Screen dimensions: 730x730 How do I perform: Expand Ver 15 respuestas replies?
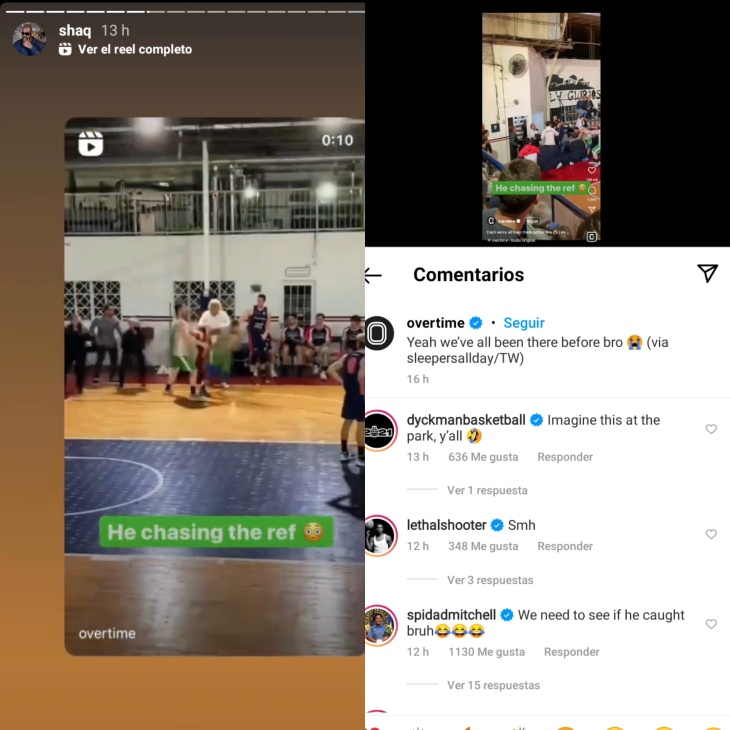493,685
